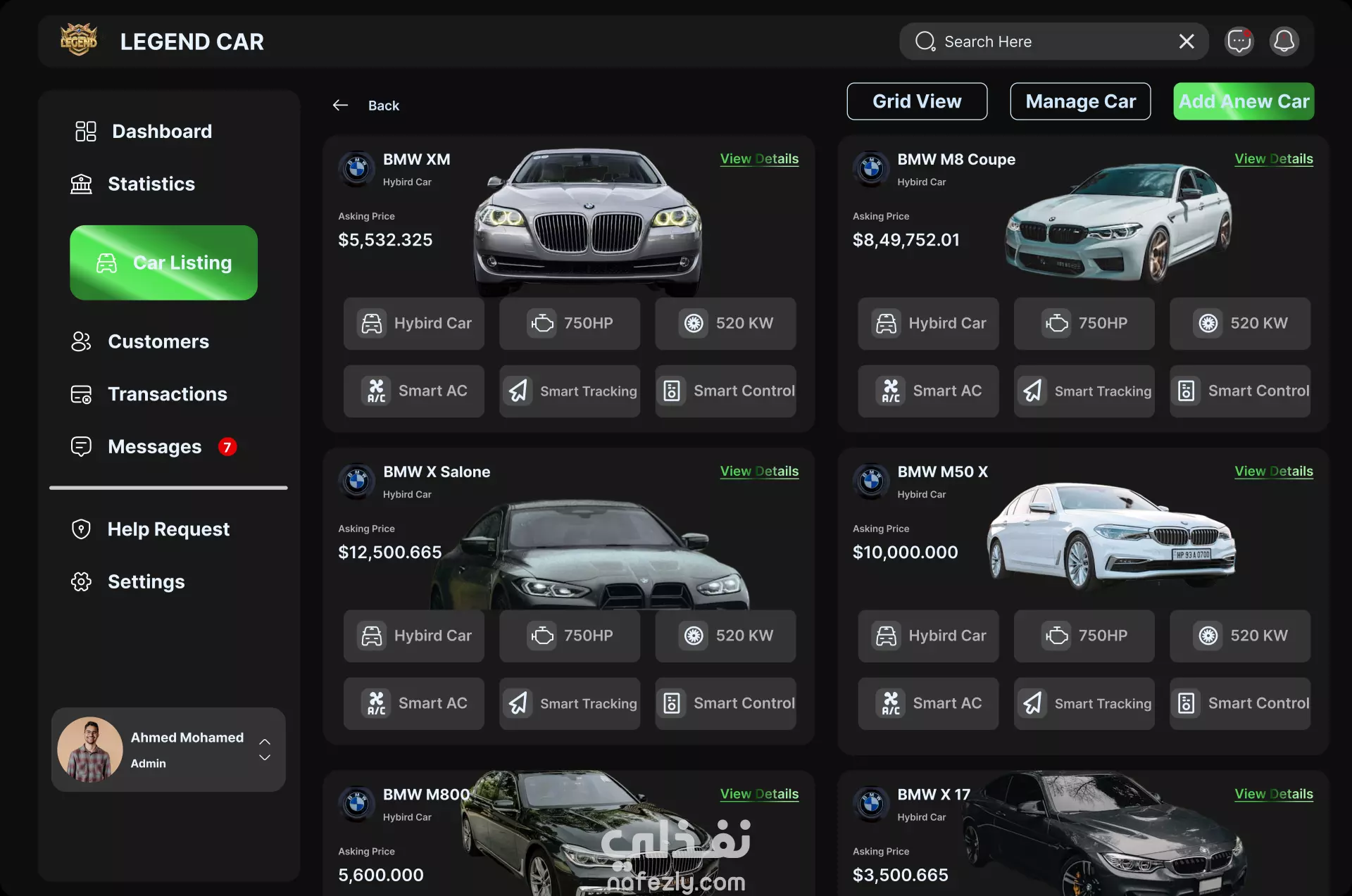Open Messages with 7 unread badge
The height and width of the screenshot is (896, 1352).
click(154, 447)
